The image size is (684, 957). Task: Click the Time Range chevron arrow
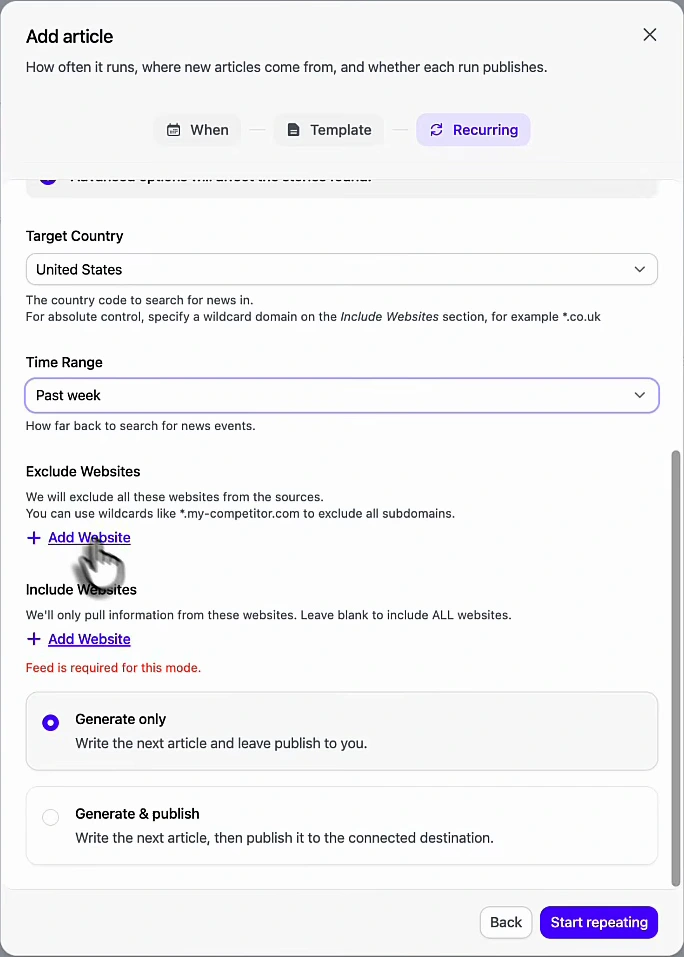point(639,395)
